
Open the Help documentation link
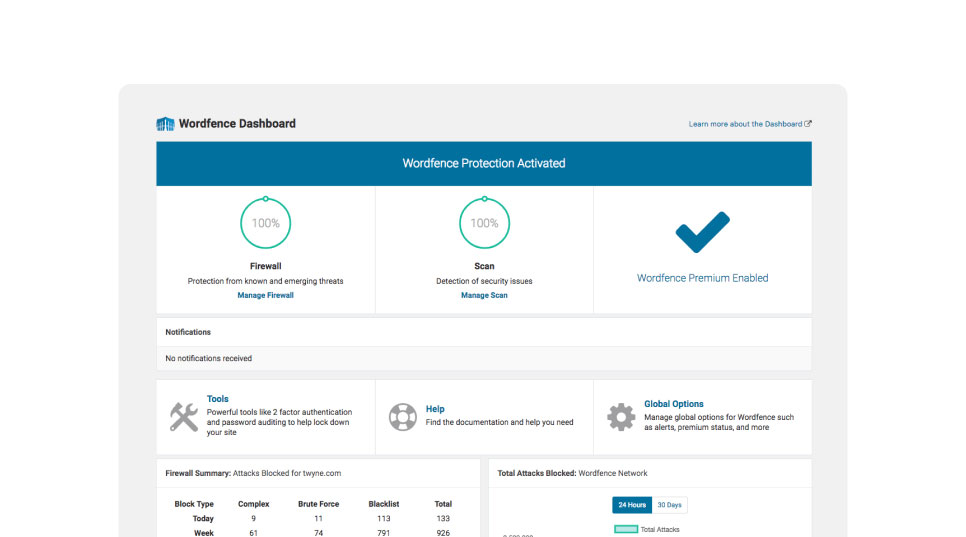(435, 409)
